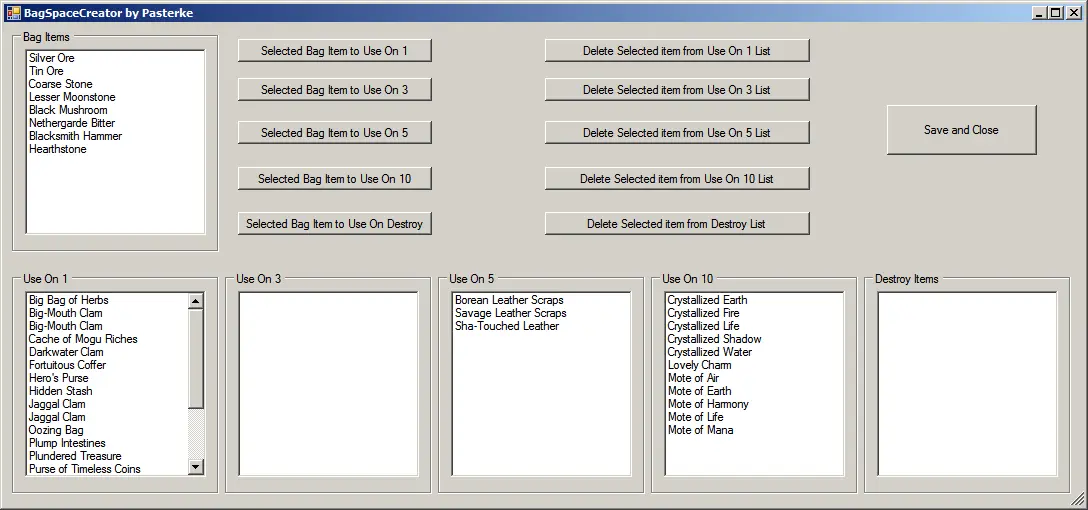Click the Use On 1 scrollbar down arrow
This screenshot has width=1088, height=510.
[196, 467]
